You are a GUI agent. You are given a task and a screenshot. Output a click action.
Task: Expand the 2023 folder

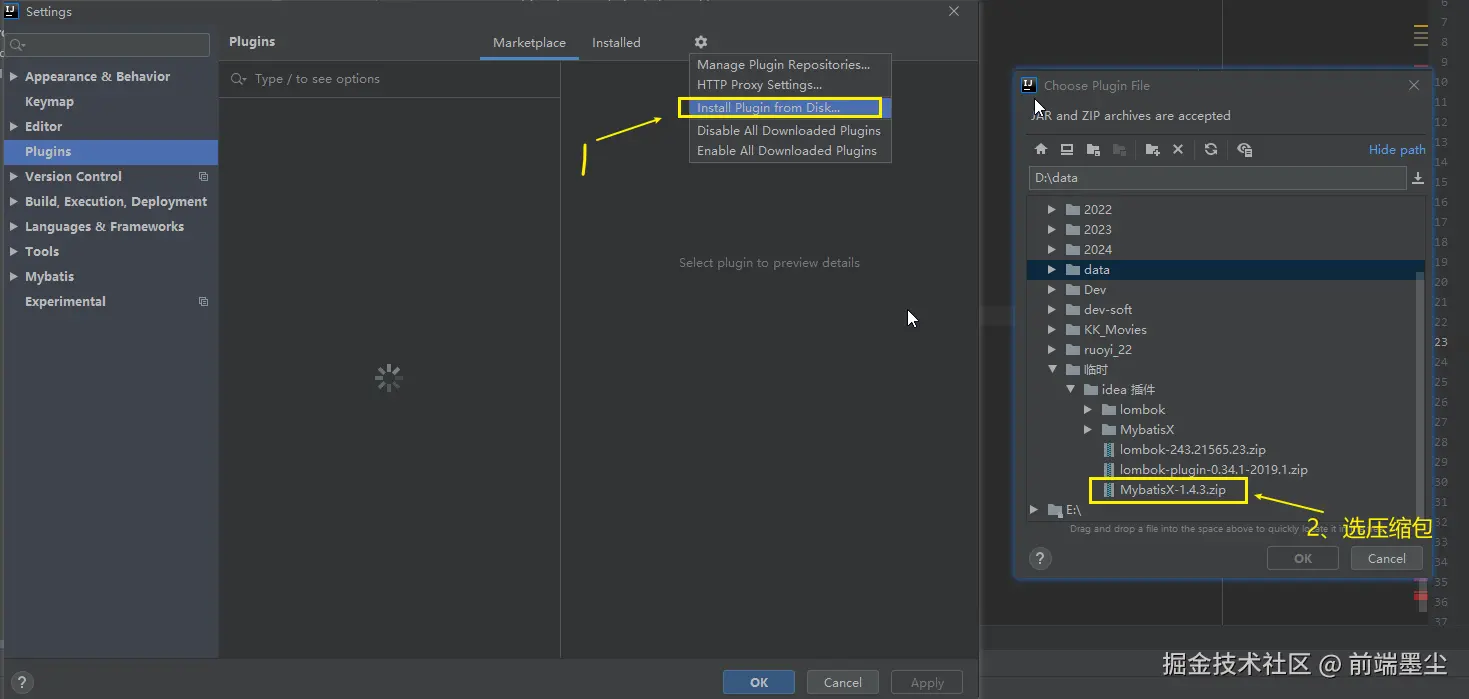pos(1051,230)
